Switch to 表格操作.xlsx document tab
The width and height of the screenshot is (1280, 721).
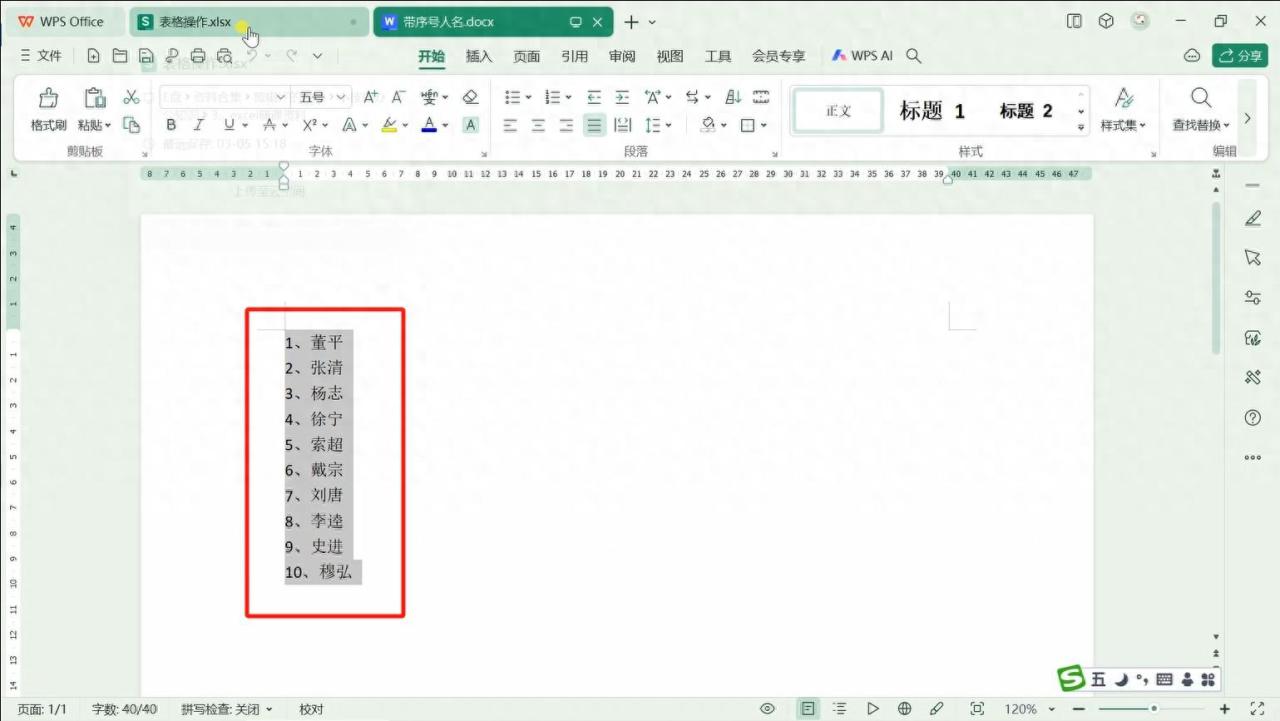coord(248,21)
